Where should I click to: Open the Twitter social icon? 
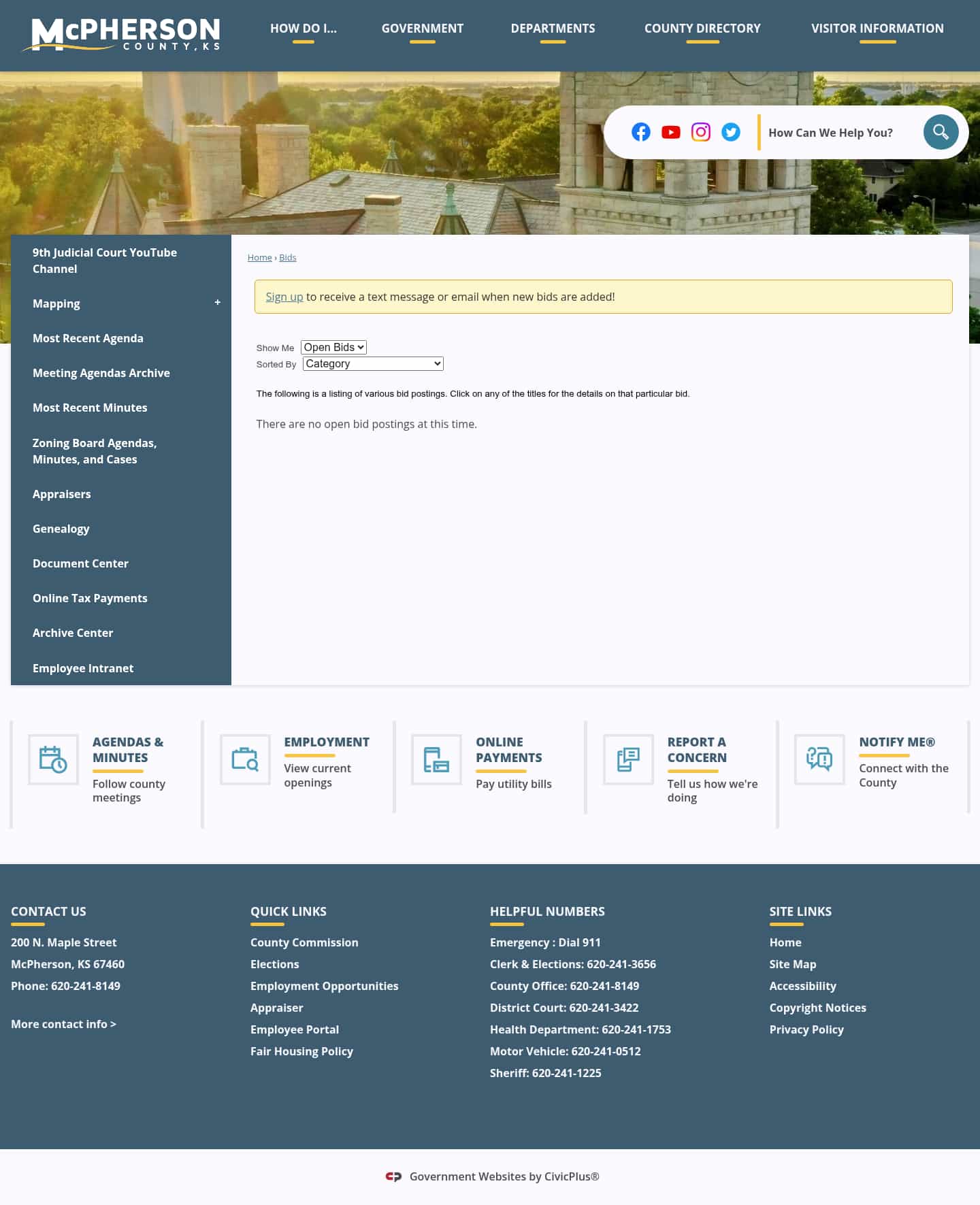pyautogui.click(x=730, y=132)
